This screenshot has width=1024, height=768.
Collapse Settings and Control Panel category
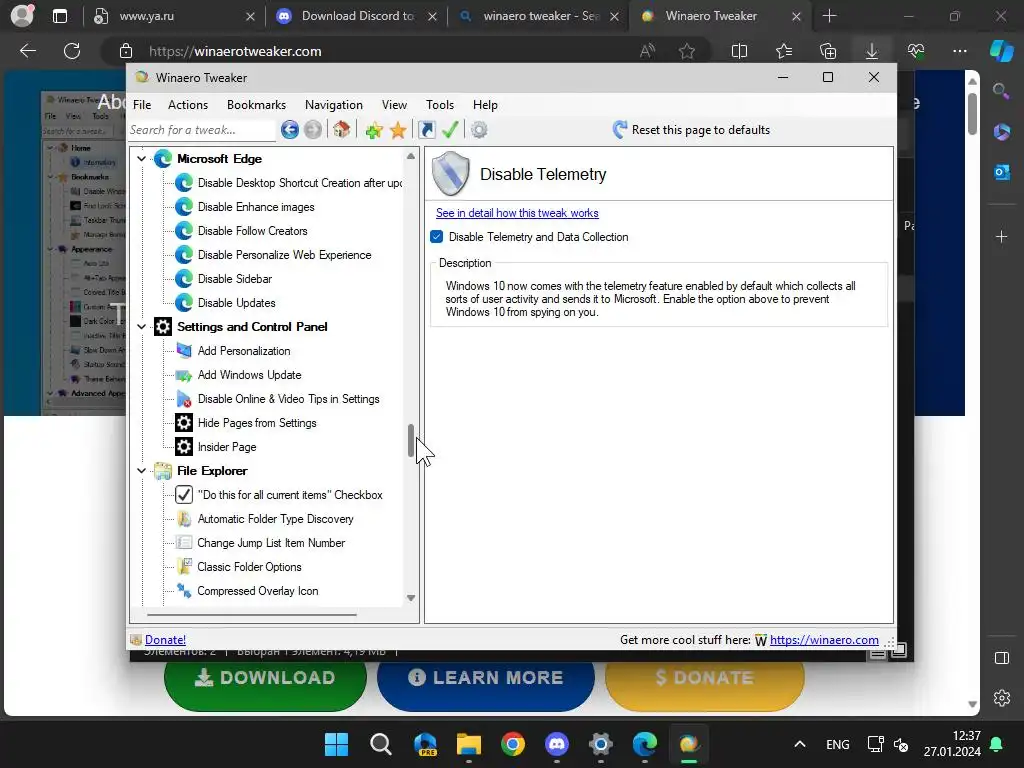tap(142, 327)
